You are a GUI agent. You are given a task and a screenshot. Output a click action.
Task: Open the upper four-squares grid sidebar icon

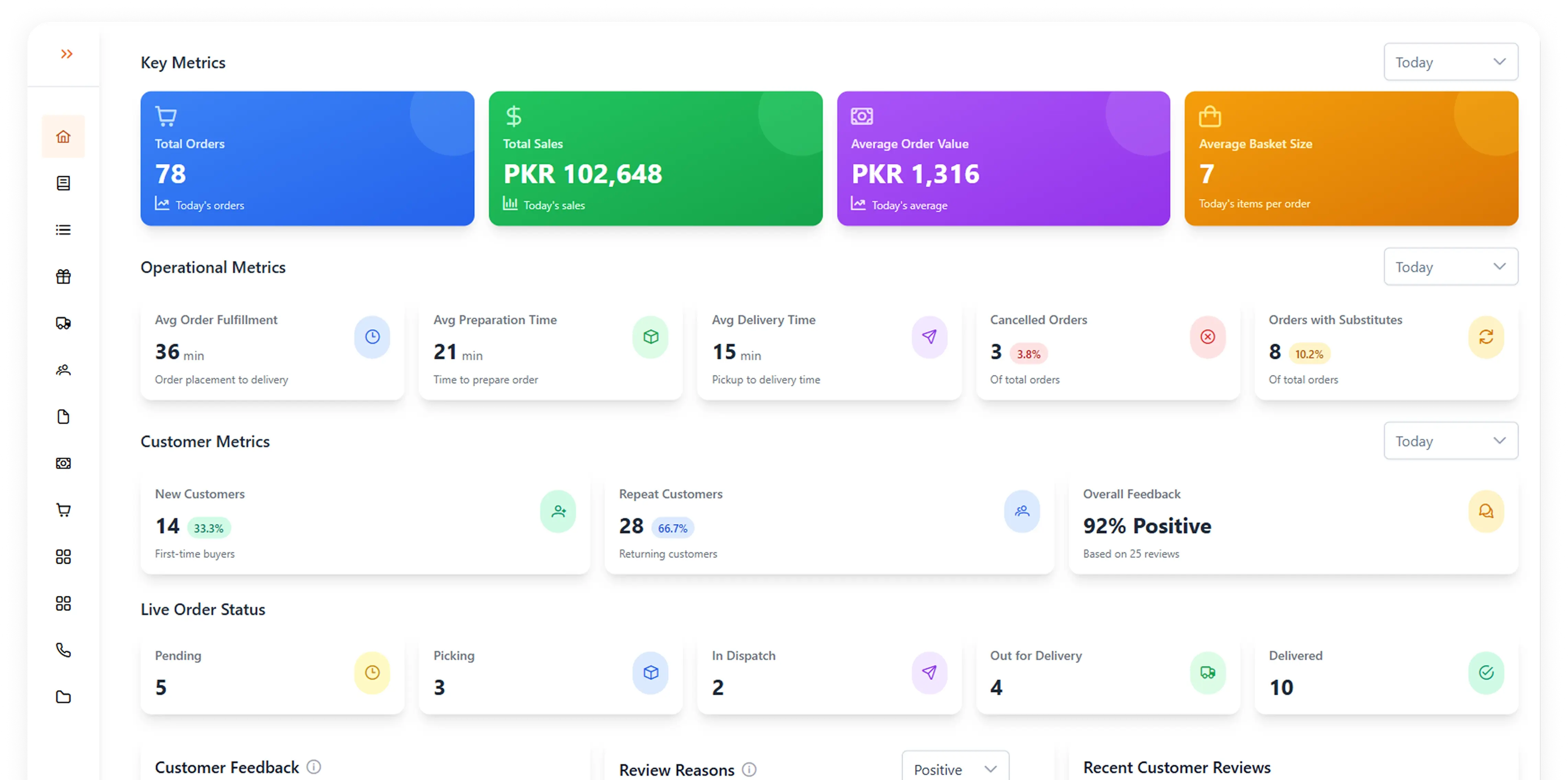coord(63,557)
